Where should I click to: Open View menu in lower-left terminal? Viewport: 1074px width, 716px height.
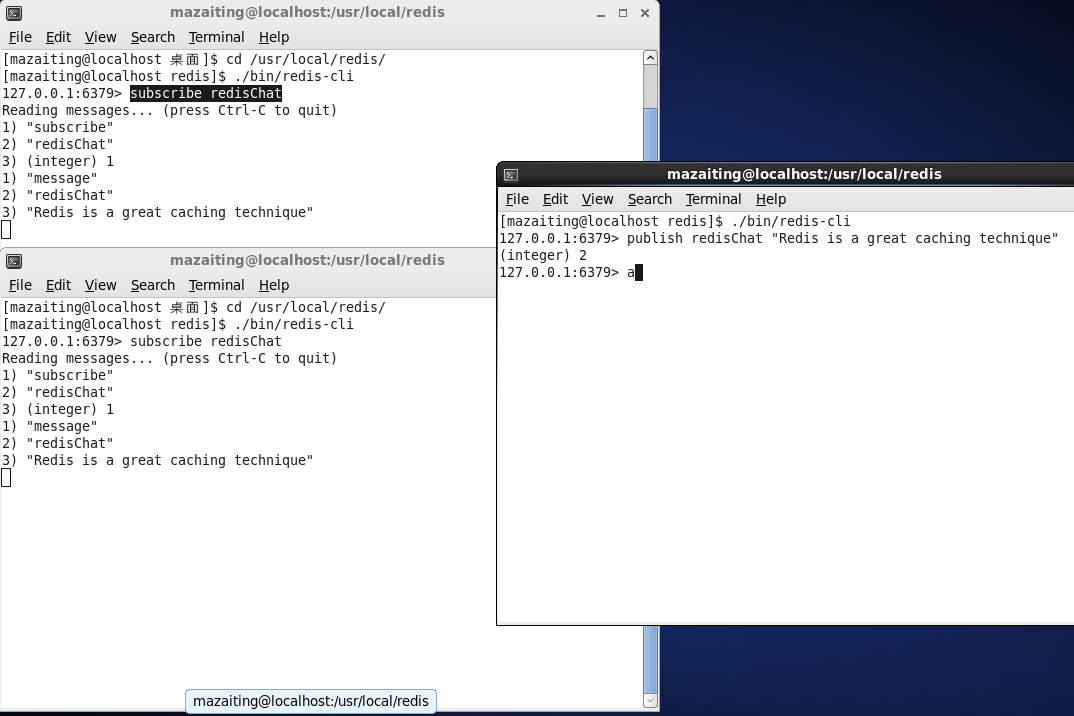point(101,285)
